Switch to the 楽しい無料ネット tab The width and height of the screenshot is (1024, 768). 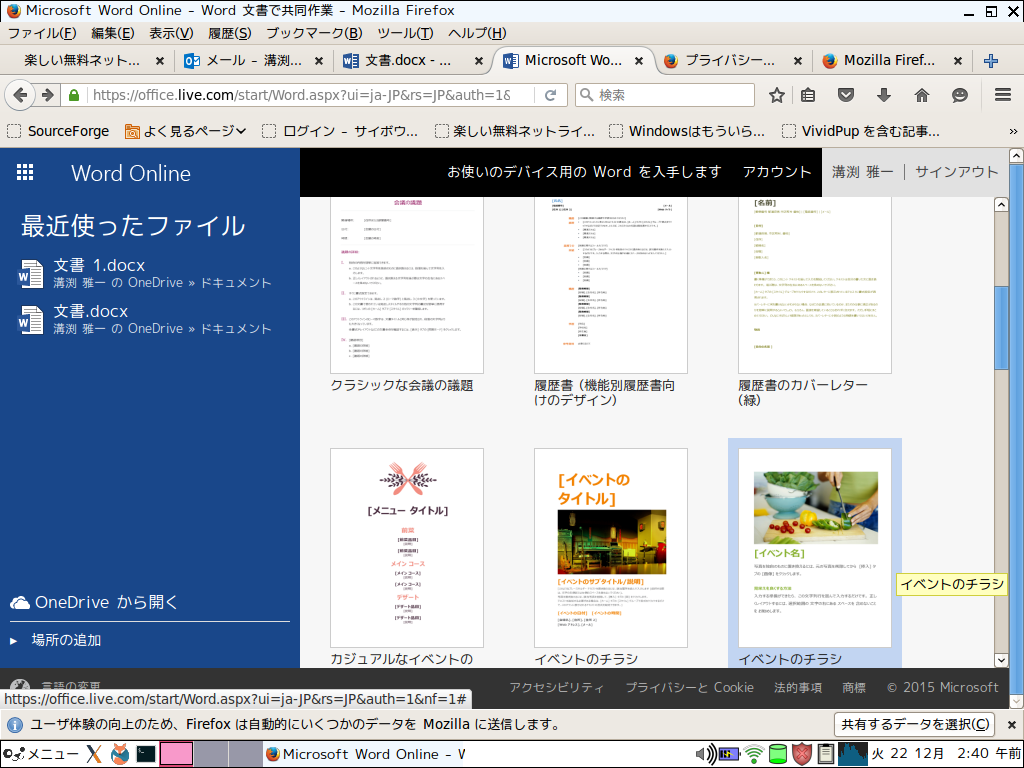point(82,61)
